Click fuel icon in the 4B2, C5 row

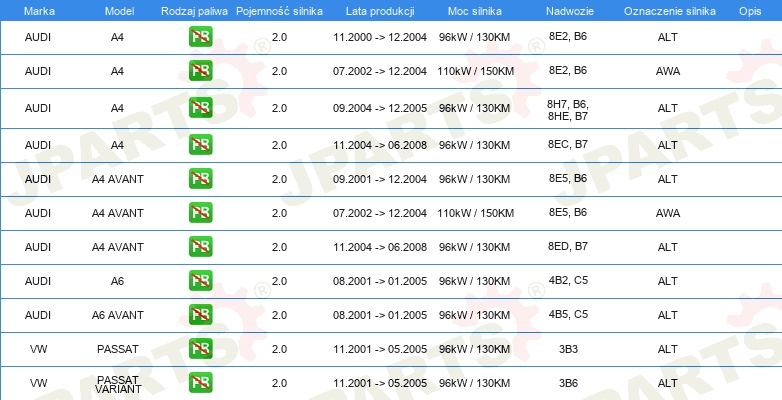point(200,280)
